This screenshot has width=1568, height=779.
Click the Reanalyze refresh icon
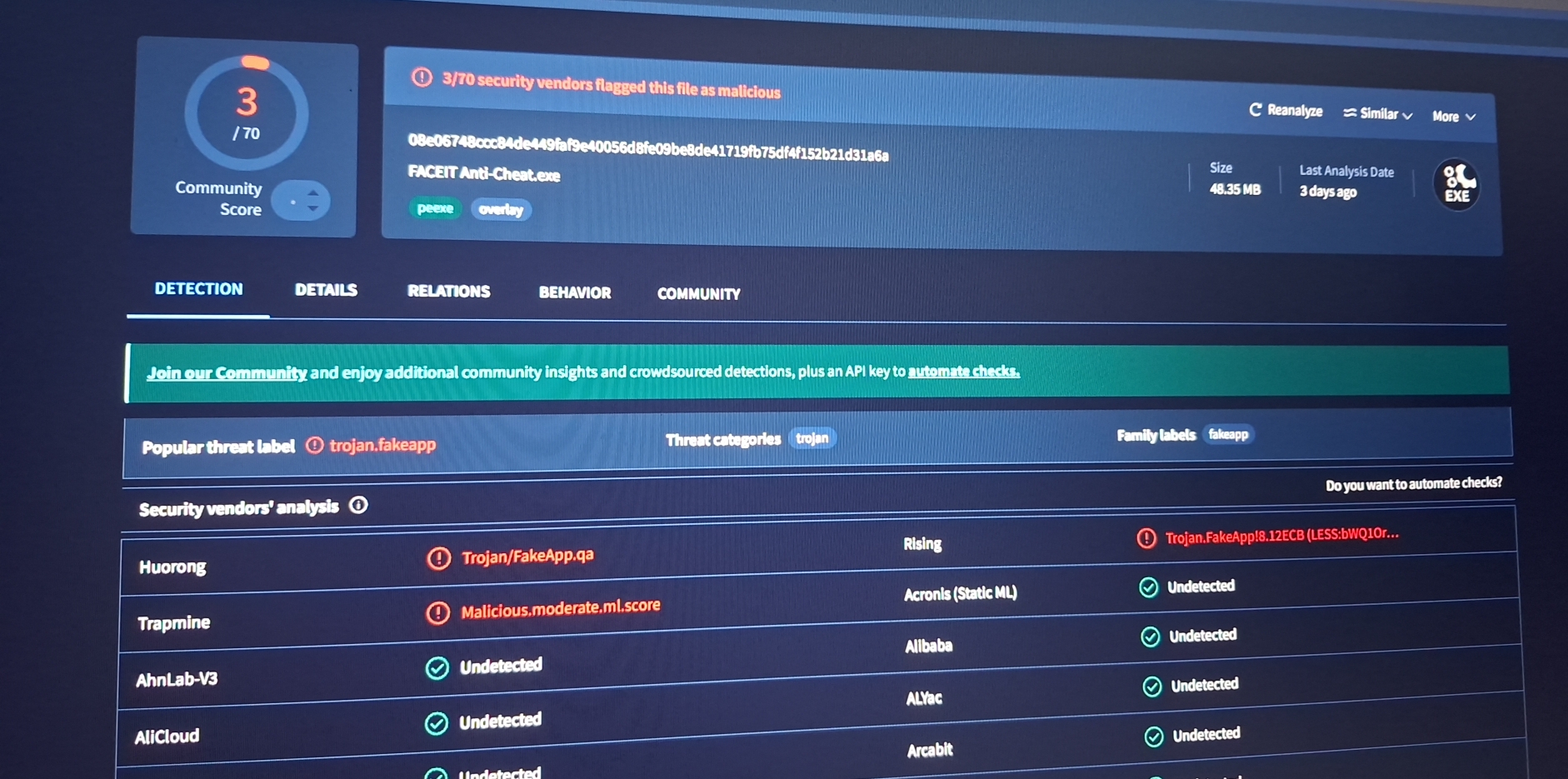click(1256, 110)
